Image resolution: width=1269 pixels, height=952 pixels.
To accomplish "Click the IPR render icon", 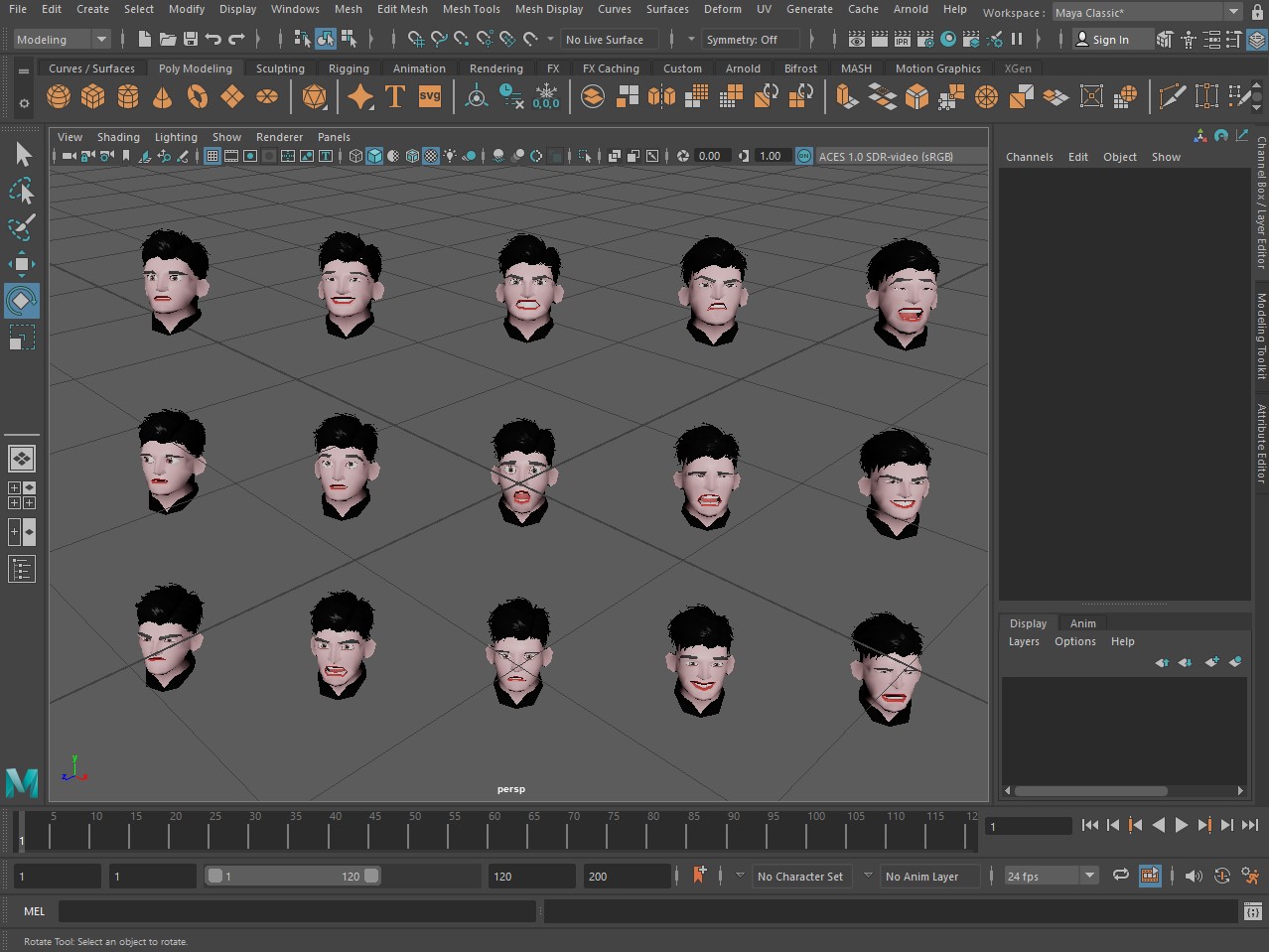I will click(x=902, y=40).
